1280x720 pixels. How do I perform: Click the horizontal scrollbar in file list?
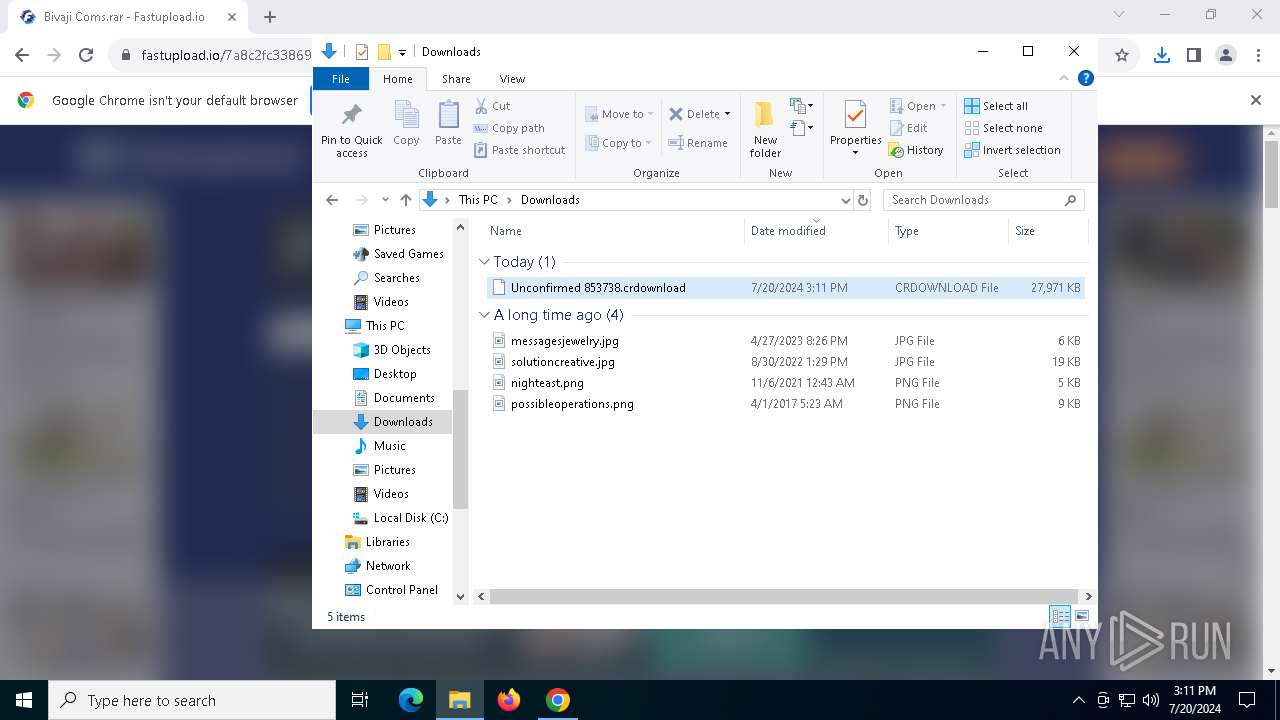(784, 596)
